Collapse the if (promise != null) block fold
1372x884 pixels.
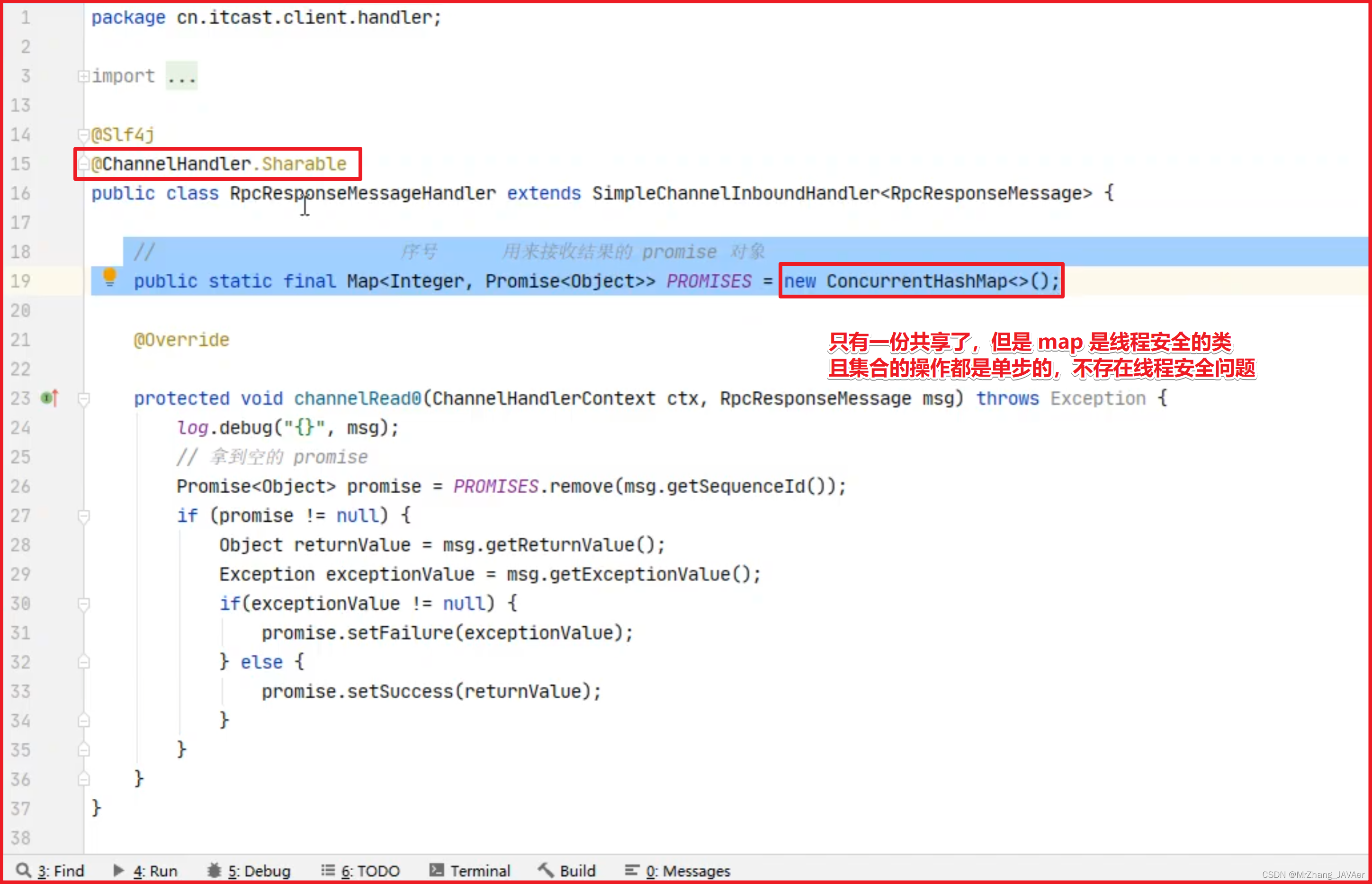pyautogui.click(x=84, y=516)
